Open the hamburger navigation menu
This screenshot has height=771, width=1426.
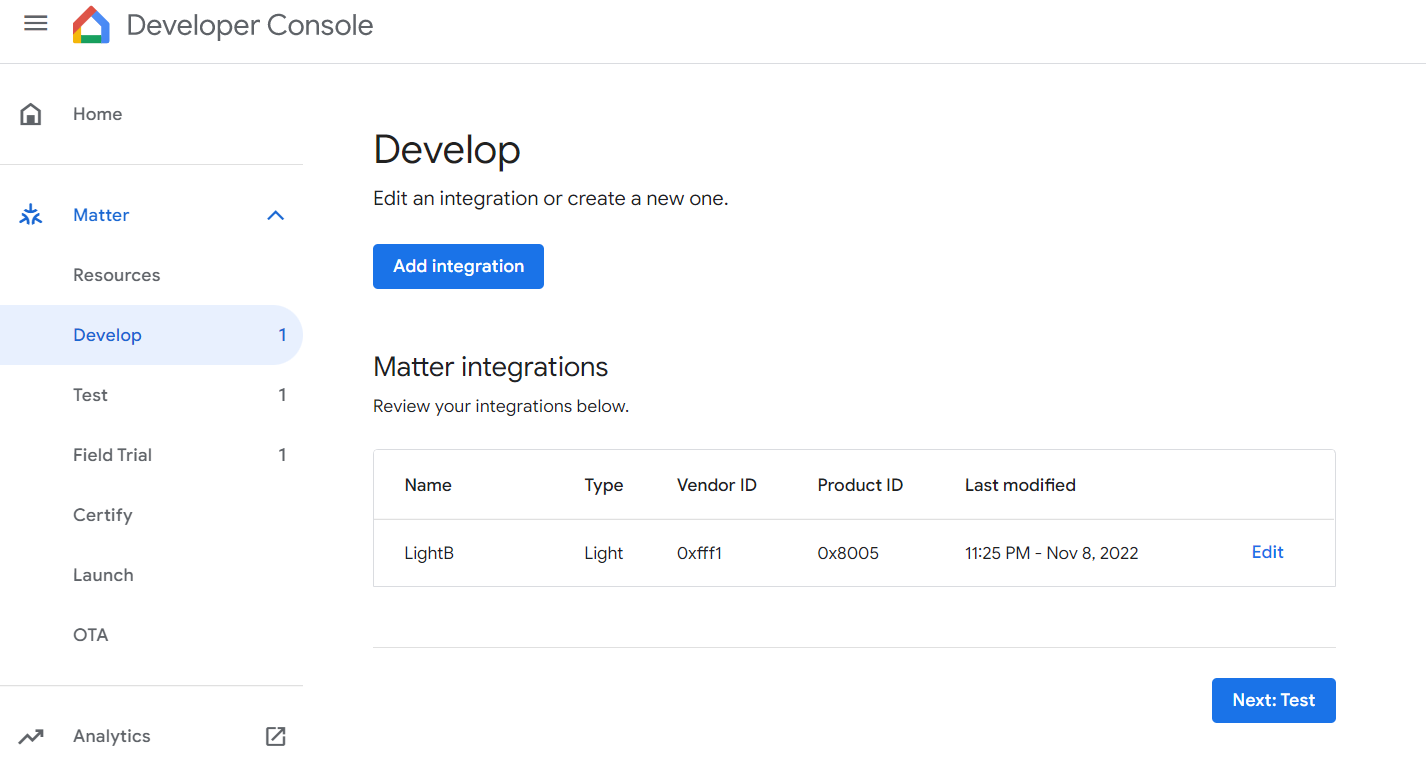coord(36,24)
